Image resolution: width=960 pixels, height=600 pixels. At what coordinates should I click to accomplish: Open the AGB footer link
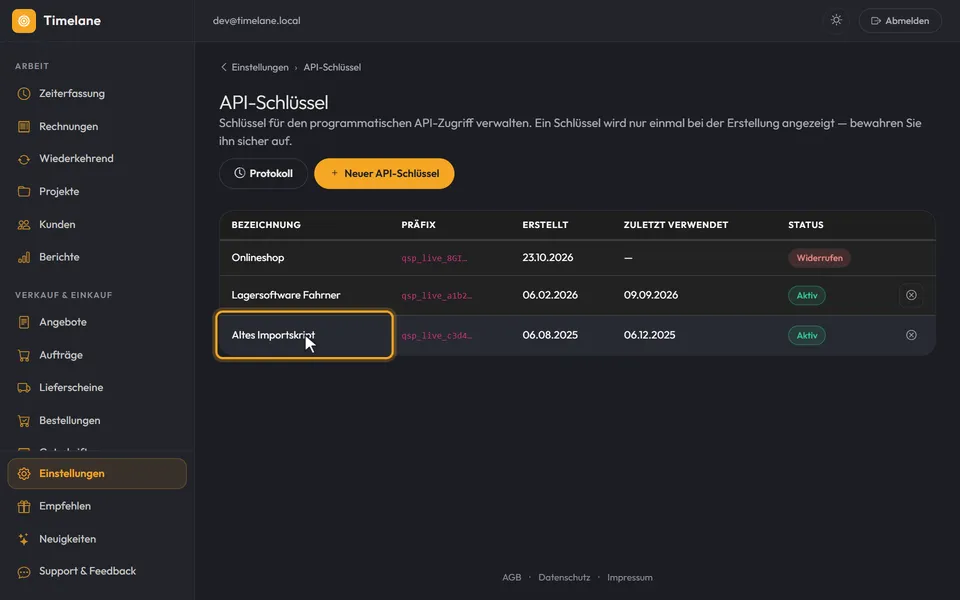point(512,577)
